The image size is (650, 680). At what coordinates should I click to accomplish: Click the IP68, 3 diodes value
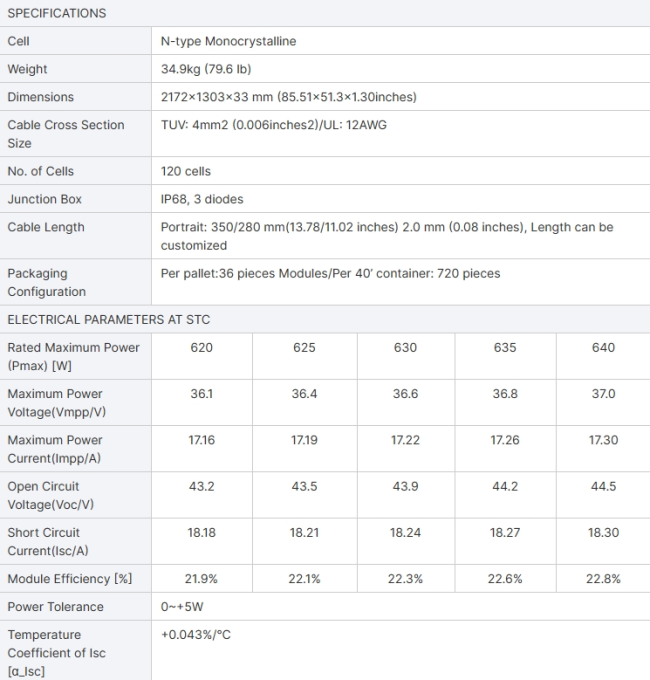point(202,199)
